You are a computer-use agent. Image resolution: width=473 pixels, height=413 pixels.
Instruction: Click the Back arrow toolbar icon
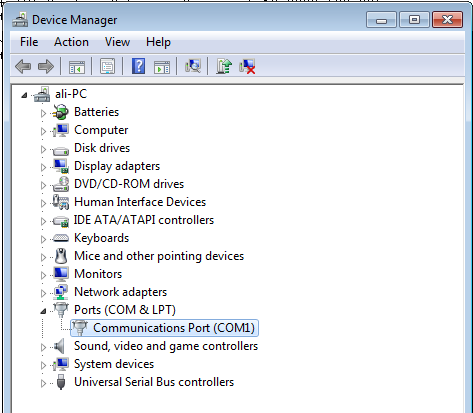23,66
